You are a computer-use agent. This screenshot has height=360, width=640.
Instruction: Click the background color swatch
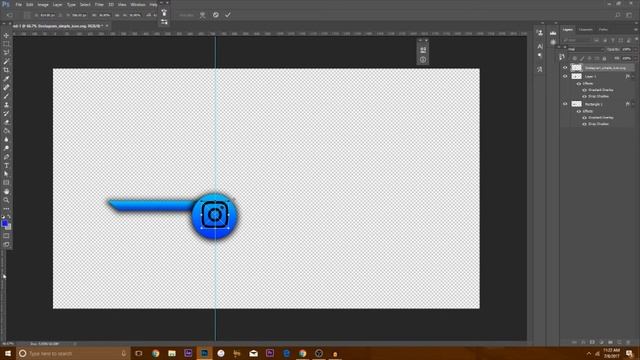tap(9, 227)
